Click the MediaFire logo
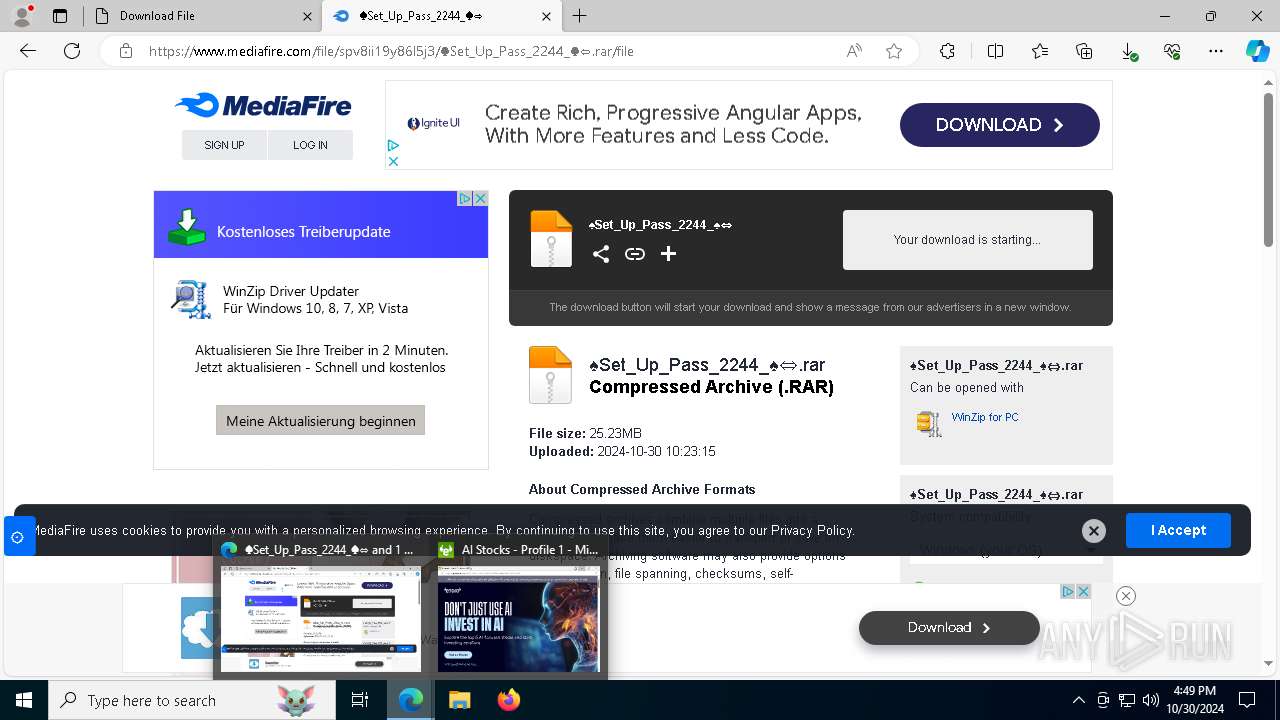Viewport: 1280px width, 720px height. click(263, 105)
